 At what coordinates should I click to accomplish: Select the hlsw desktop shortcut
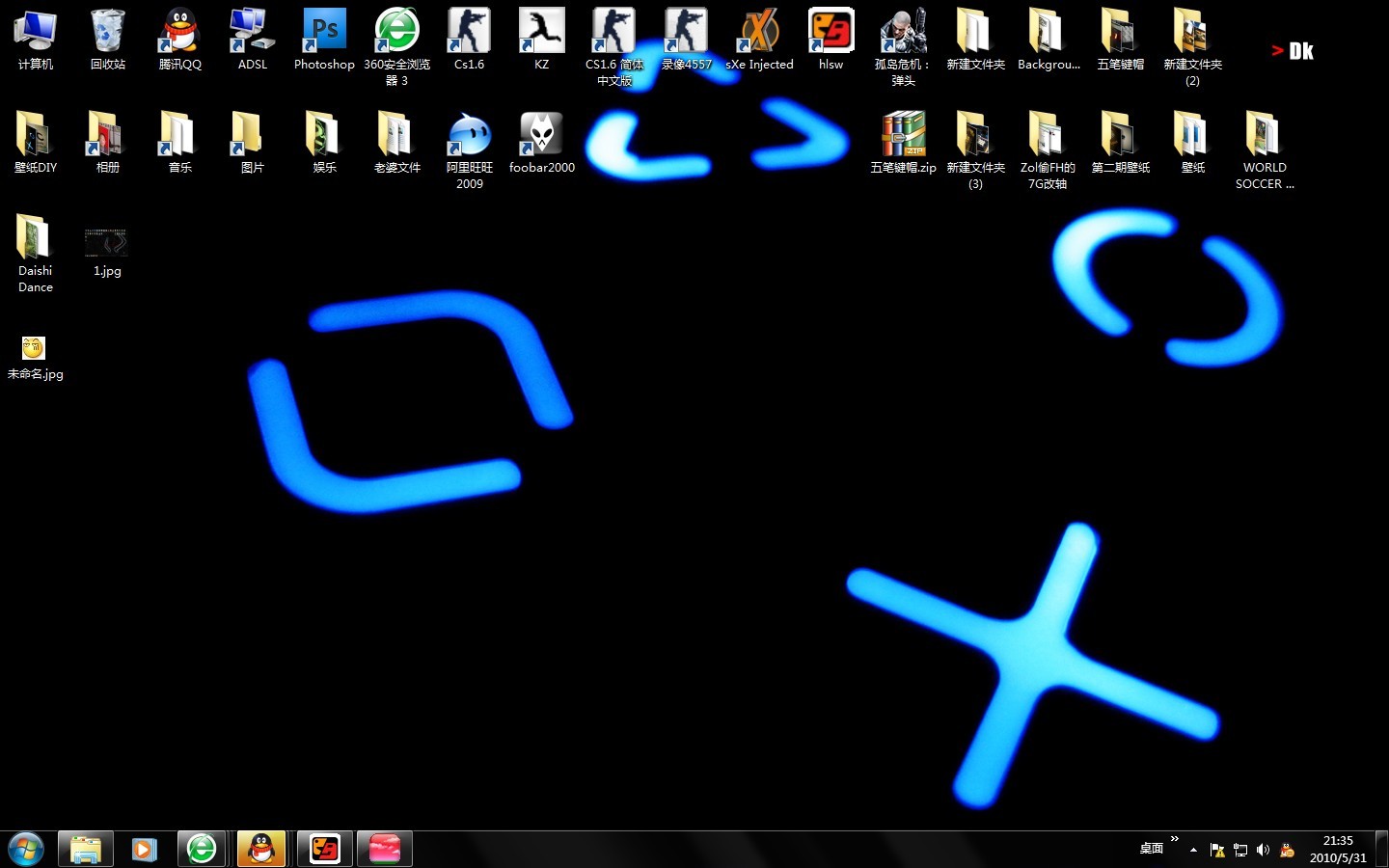(x=831, y=40)
